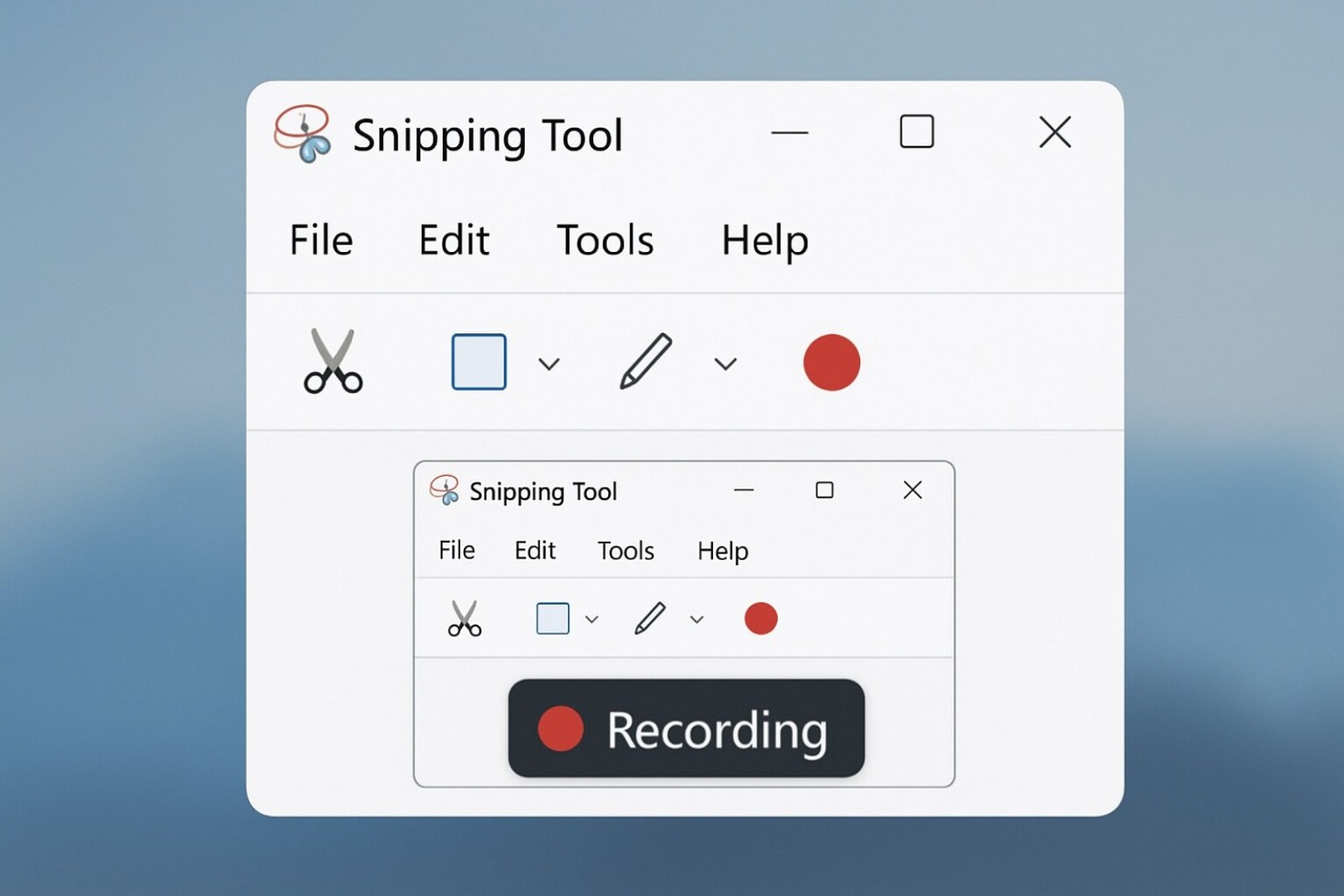The height and width of the screenshot is (896, 1344).
Task: Open the pen chevron in inner window
Action: coord(696,620)
